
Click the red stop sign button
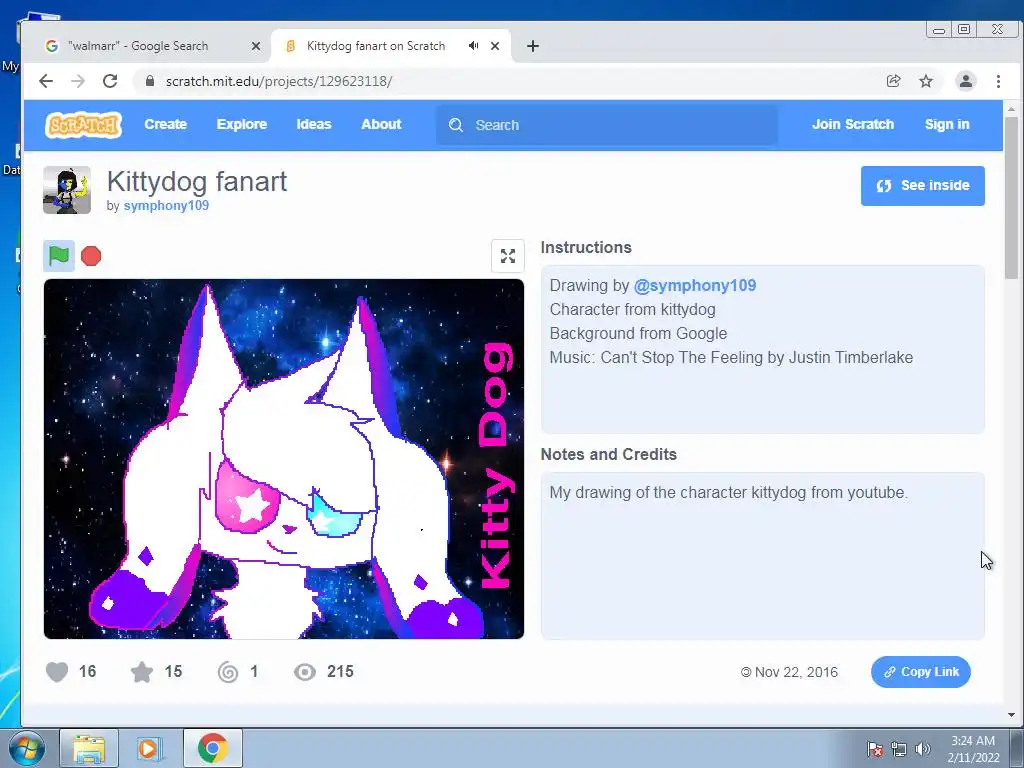(x=91, y=256)
